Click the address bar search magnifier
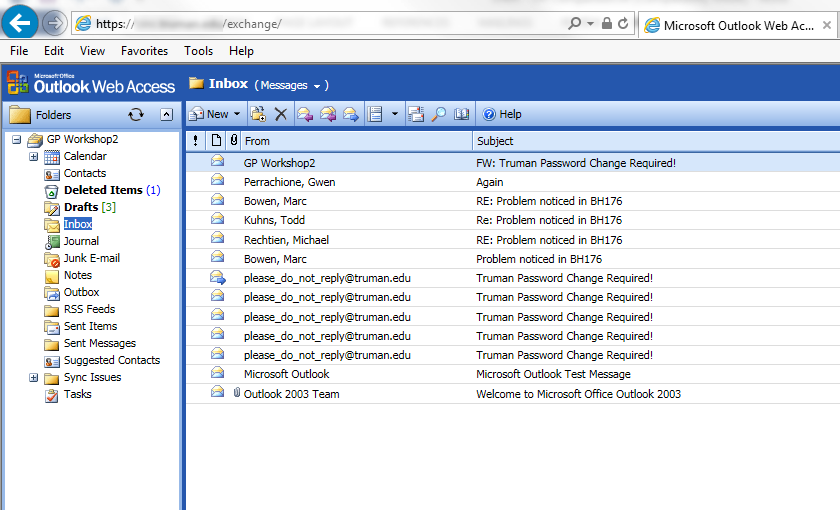 (574, 23)
